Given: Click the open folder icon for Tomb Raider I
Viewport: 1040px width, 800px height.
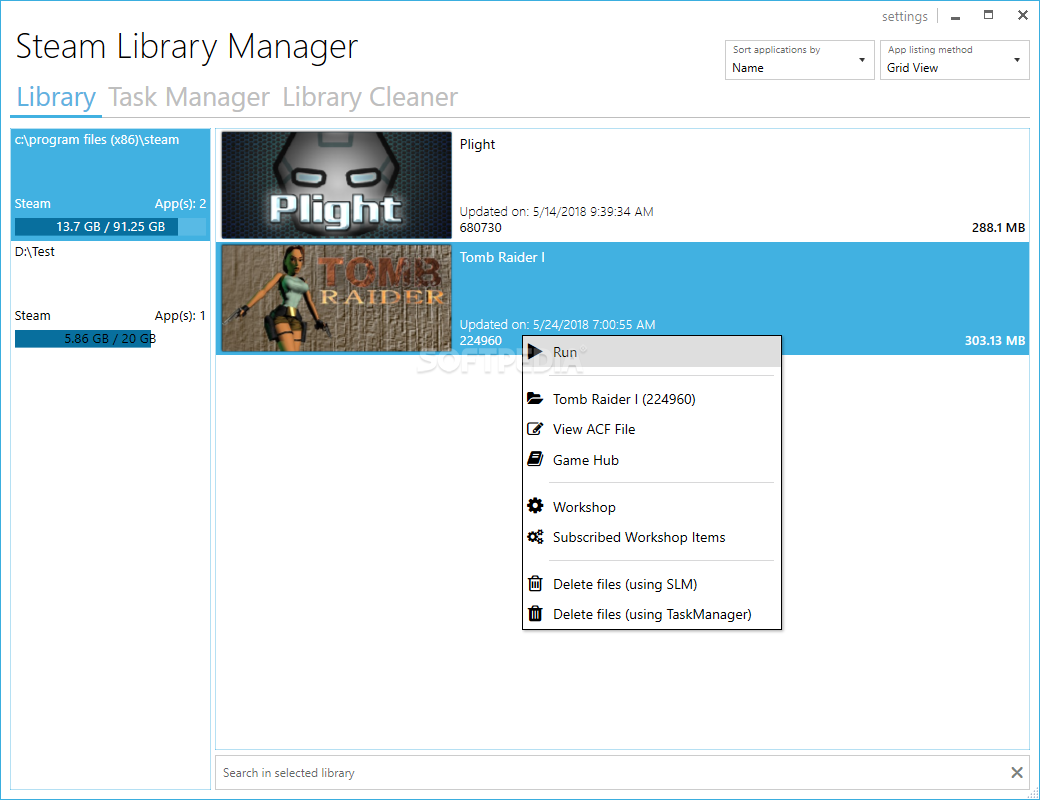Looking at the screenshot, I should click(535, 399).
